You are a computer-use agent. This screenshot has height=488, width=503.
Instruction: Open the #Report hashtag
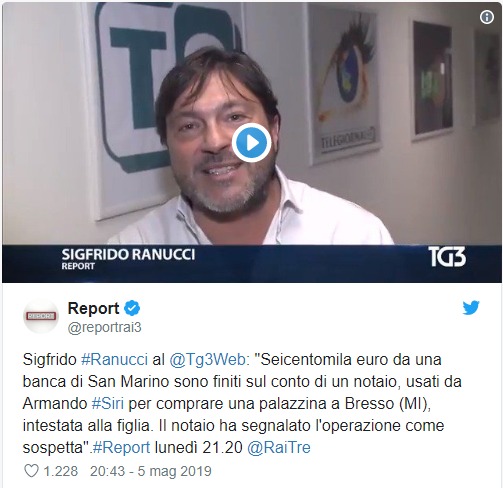pyautogui.click(x=121, y=448)
